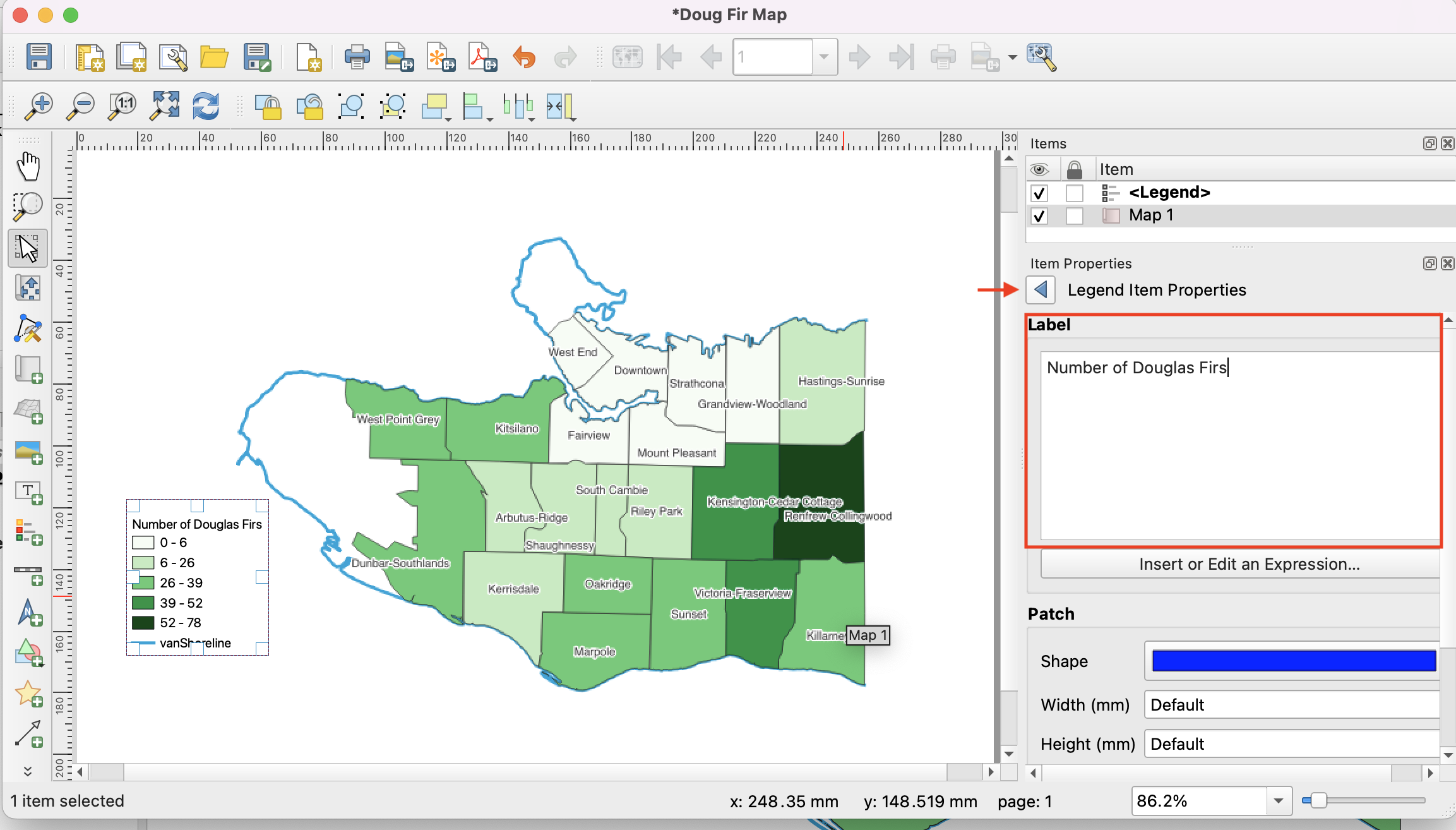1456x830 pixels.
Task: Click Export as PDF icon
Action: pyautogui.click(x=482, y=57)
